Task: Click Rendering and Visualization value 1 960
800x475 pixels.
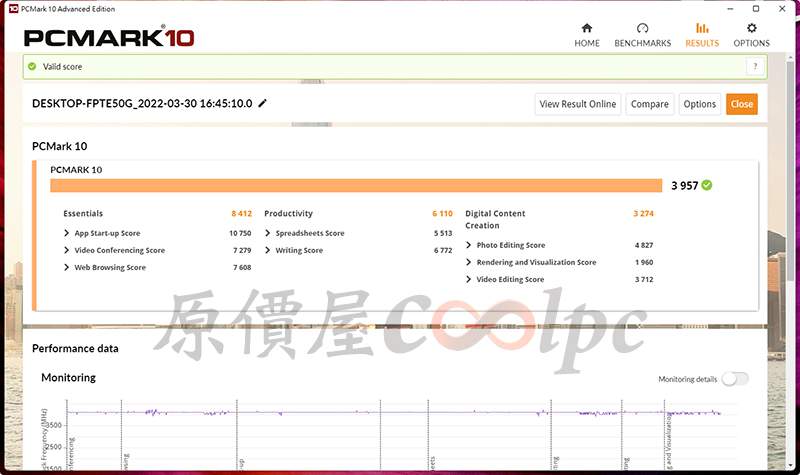Action: tap(644, 262)
